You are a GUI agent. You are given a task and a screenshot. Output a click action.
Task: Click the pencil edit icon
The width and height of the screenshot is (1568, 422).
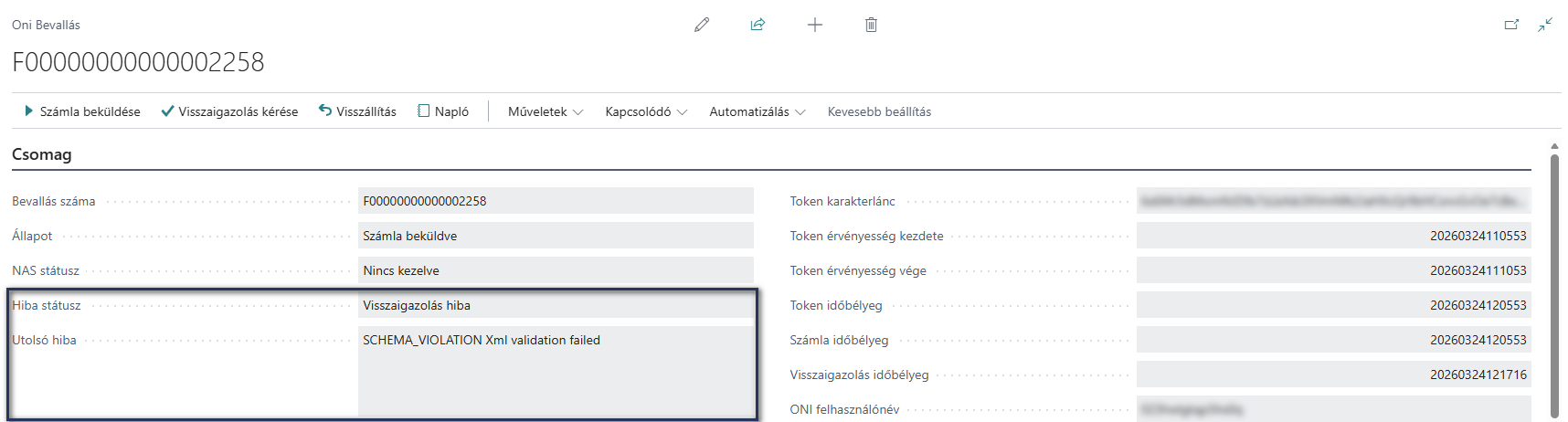coord(702,25)
